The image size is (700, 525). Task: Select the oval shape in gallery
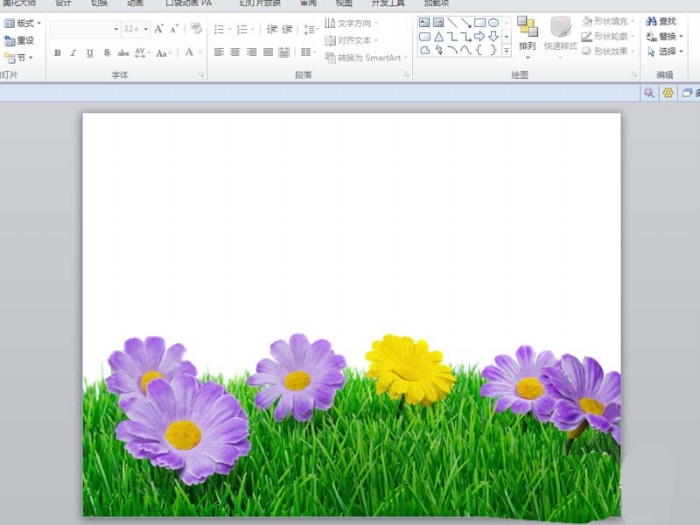click(493, 22)
